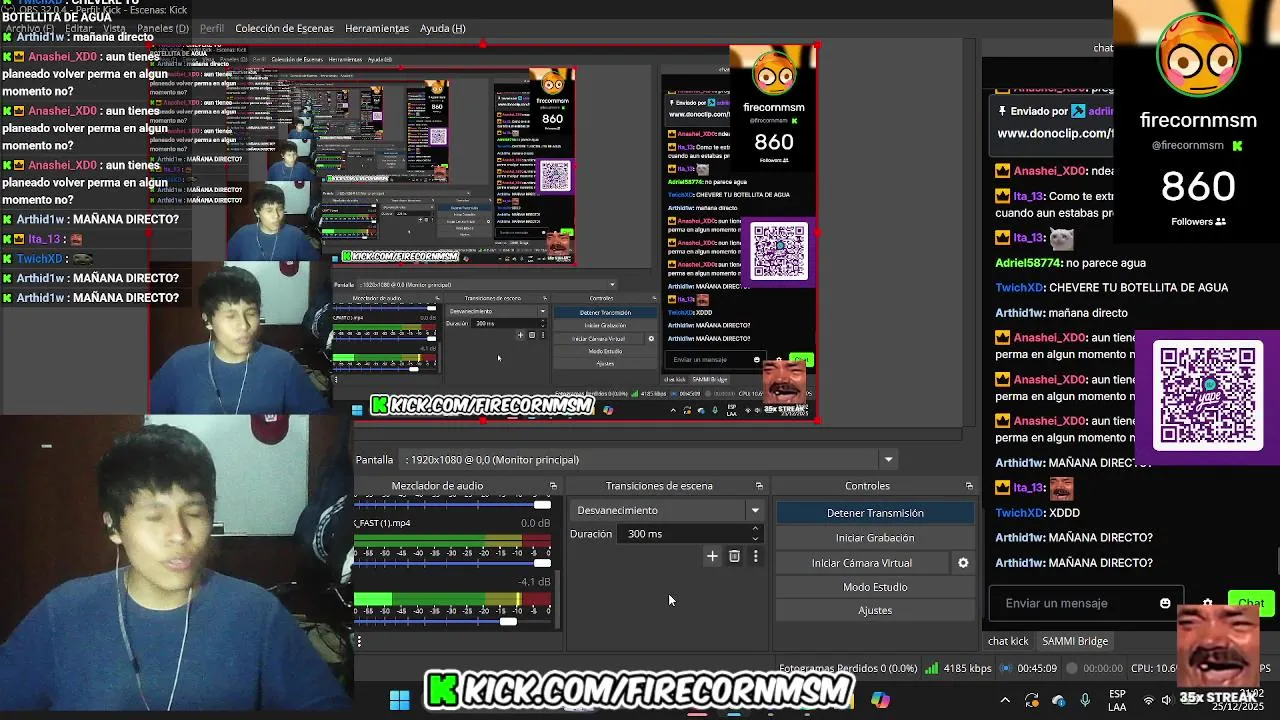Click the microphone tray icon
This screenshot has width=1280, height=720.
(x=1085, y=701)
